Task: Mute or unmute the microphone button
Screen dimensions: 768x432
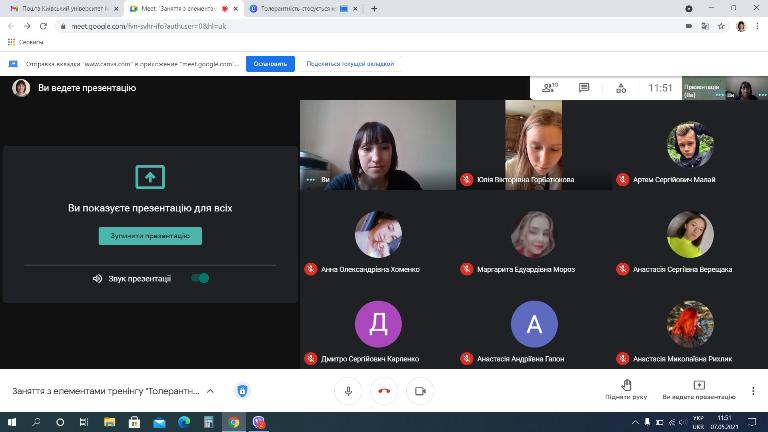Action: [x=348, y=391]
